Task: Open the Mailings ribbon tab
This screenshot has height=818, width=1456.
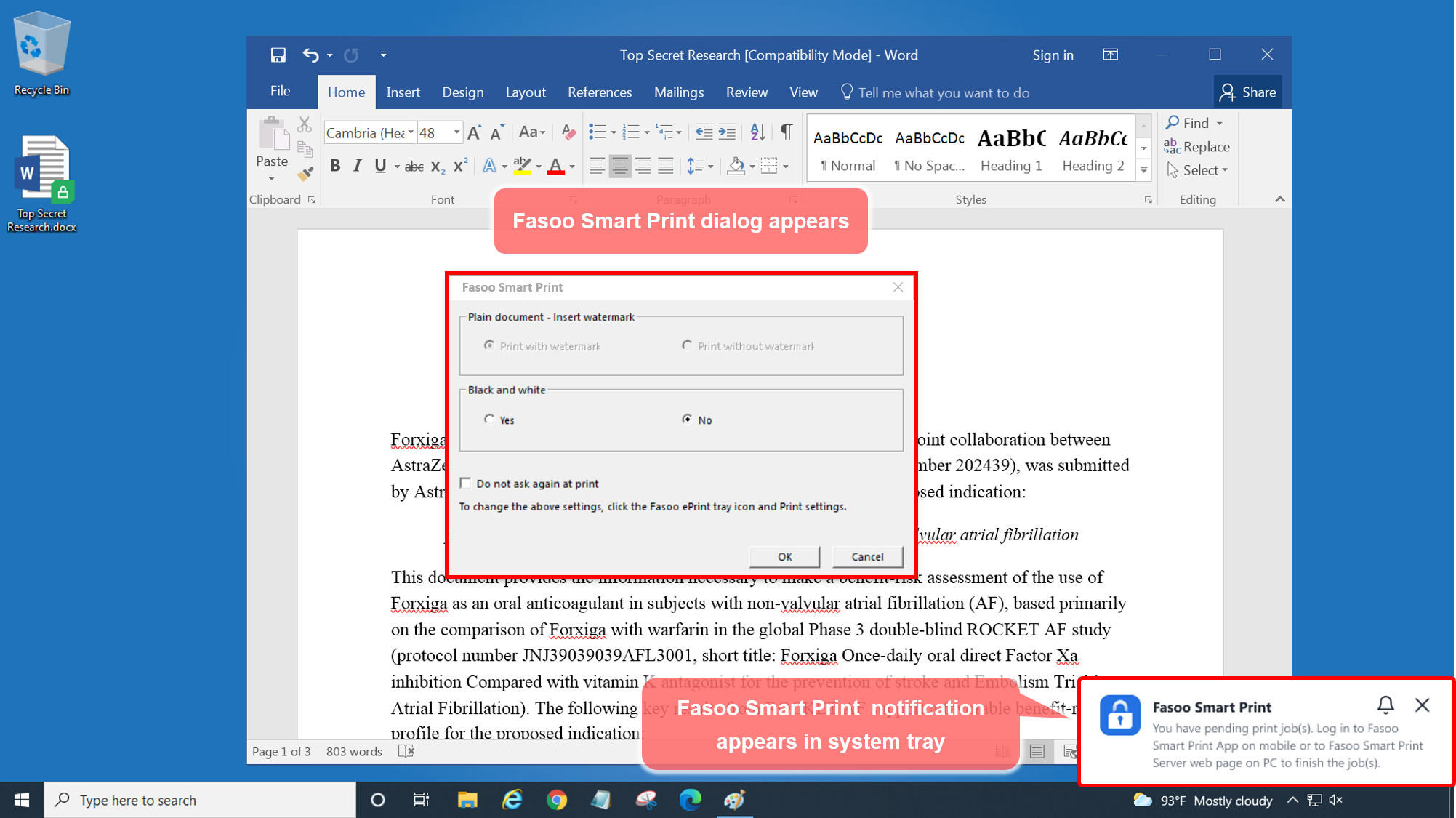Action: pyautogui.click(x=678, y=92)
